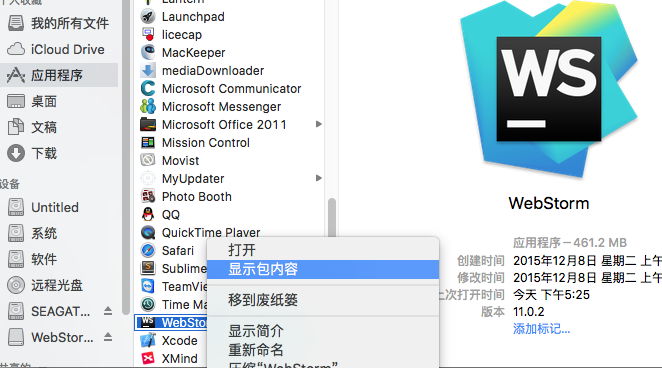Click the large WebStorm preview icon
The width and height of the screenshot is (662, 368).
[549, 89]
